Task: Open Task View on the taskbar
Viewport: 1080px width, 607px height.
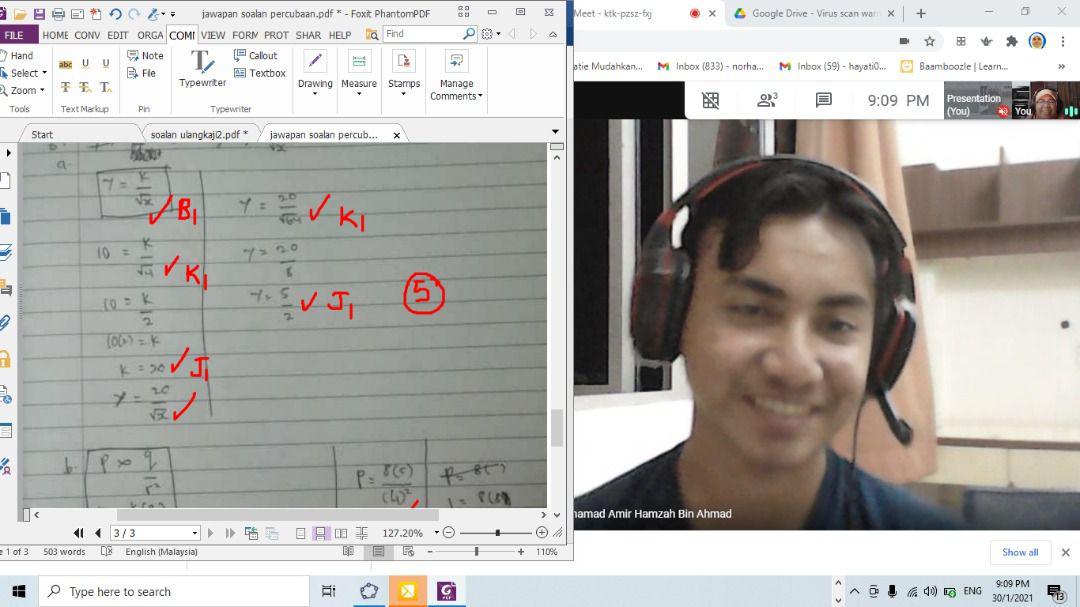Action: pos(329,591)
